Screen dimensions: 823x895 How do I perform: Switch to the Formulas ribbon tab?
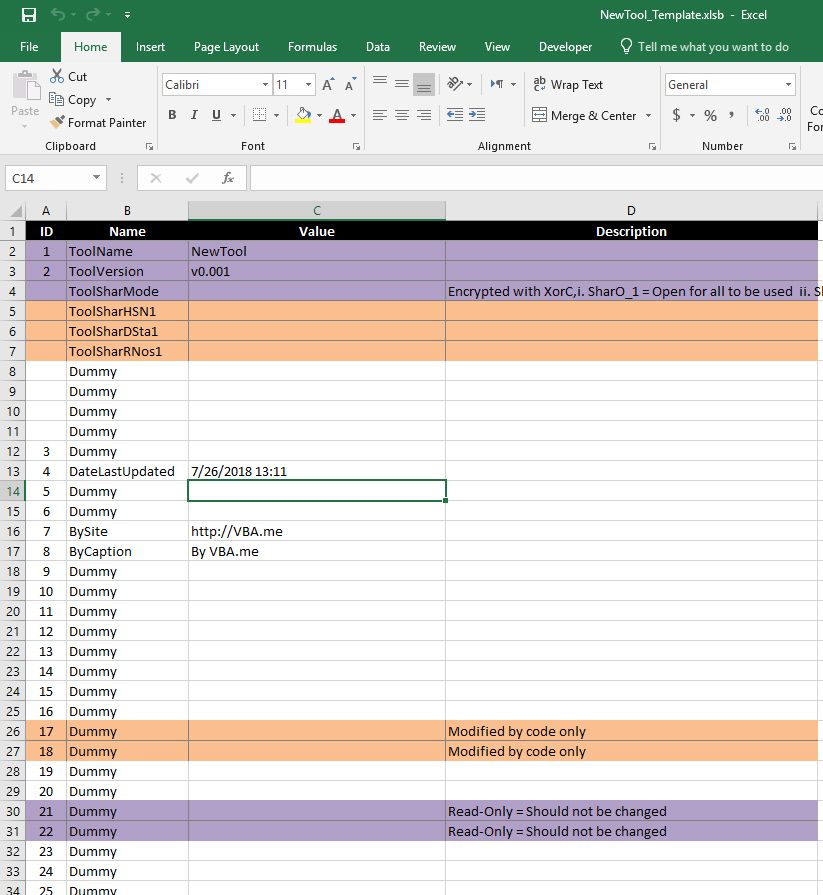(312, 47)
